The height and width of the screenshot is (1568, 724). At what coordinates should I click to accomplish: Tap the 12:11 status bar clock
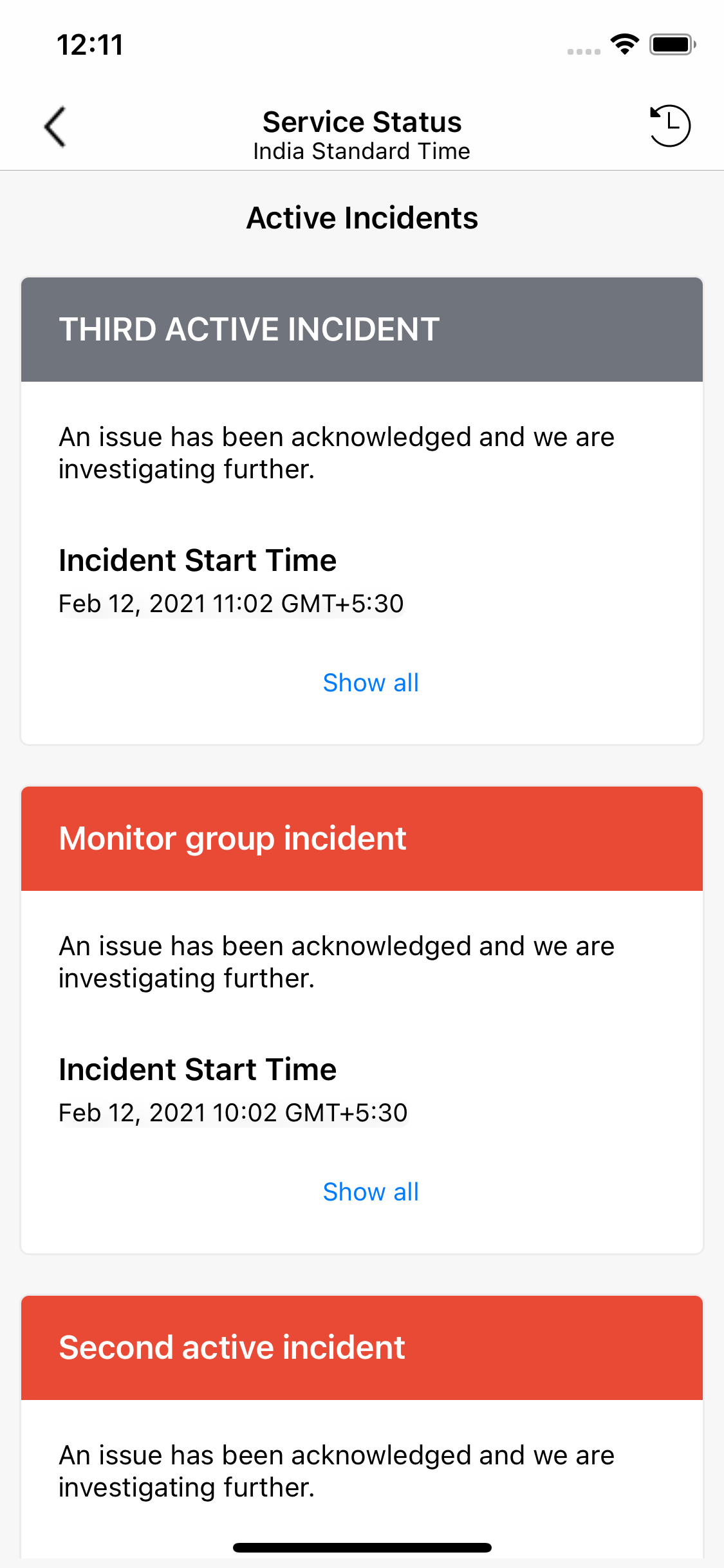pos(90,45)
